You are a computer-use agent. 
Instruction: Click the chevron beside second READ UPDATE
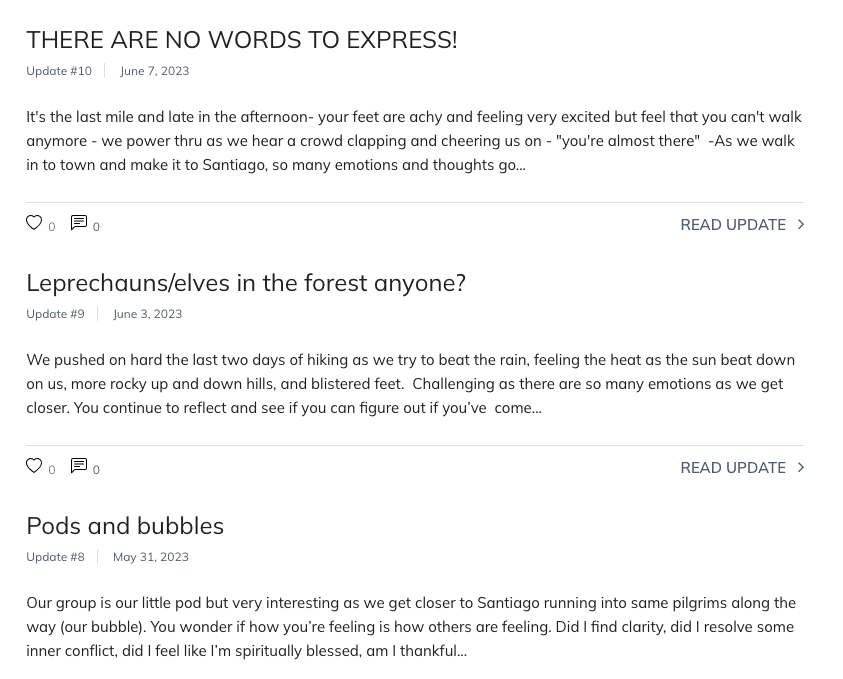point(801,468)
